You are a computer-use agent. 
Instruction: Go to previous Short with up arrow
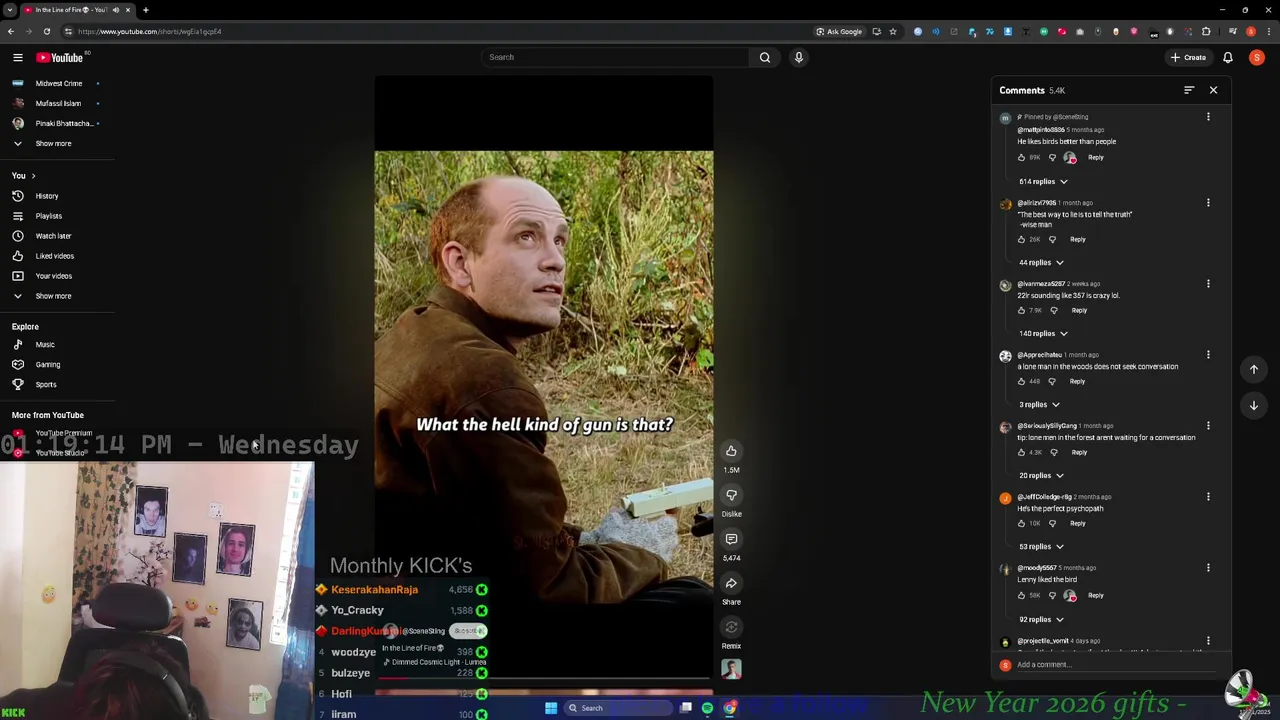tap(1253, 369)
